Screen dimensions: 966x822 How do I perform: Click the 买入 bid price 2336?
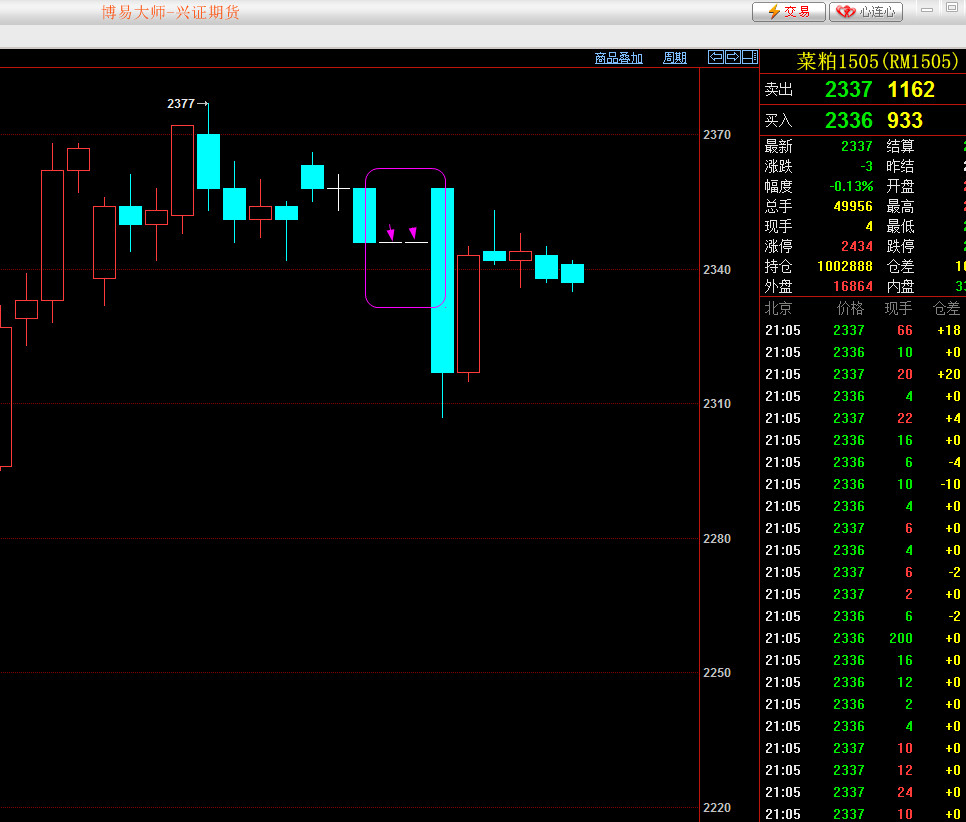(x=848, y=120)
